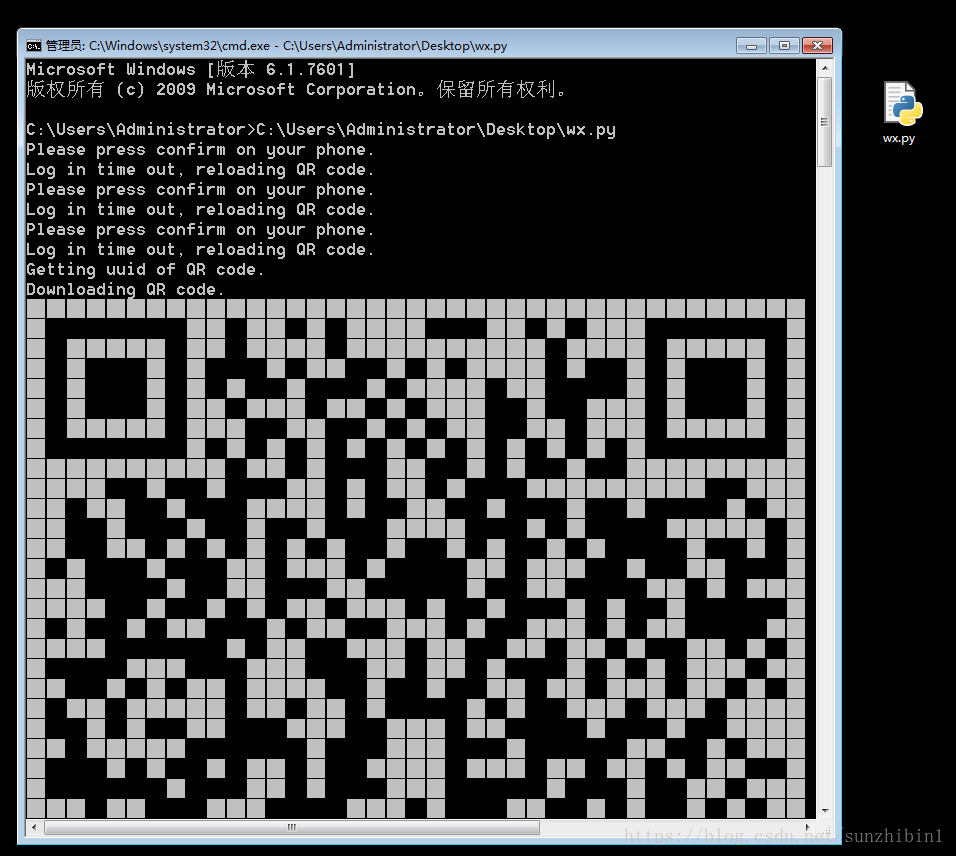Select the wx.py filename label
This screenshot has height=856, width=956.
(899, 138)
